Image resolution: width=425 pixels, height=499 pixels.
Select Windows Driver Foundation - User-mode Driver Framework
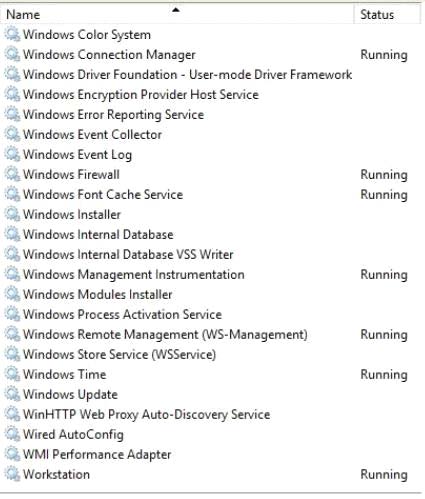(x=187, y=74)
